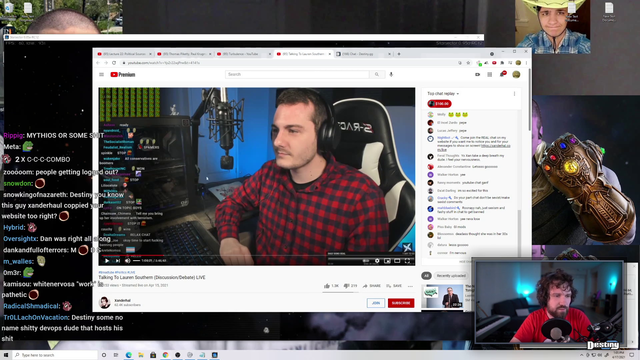Open the video player settings gear
Image resolution: width=640 pixels, height=360 pixels.
point(377,260)
